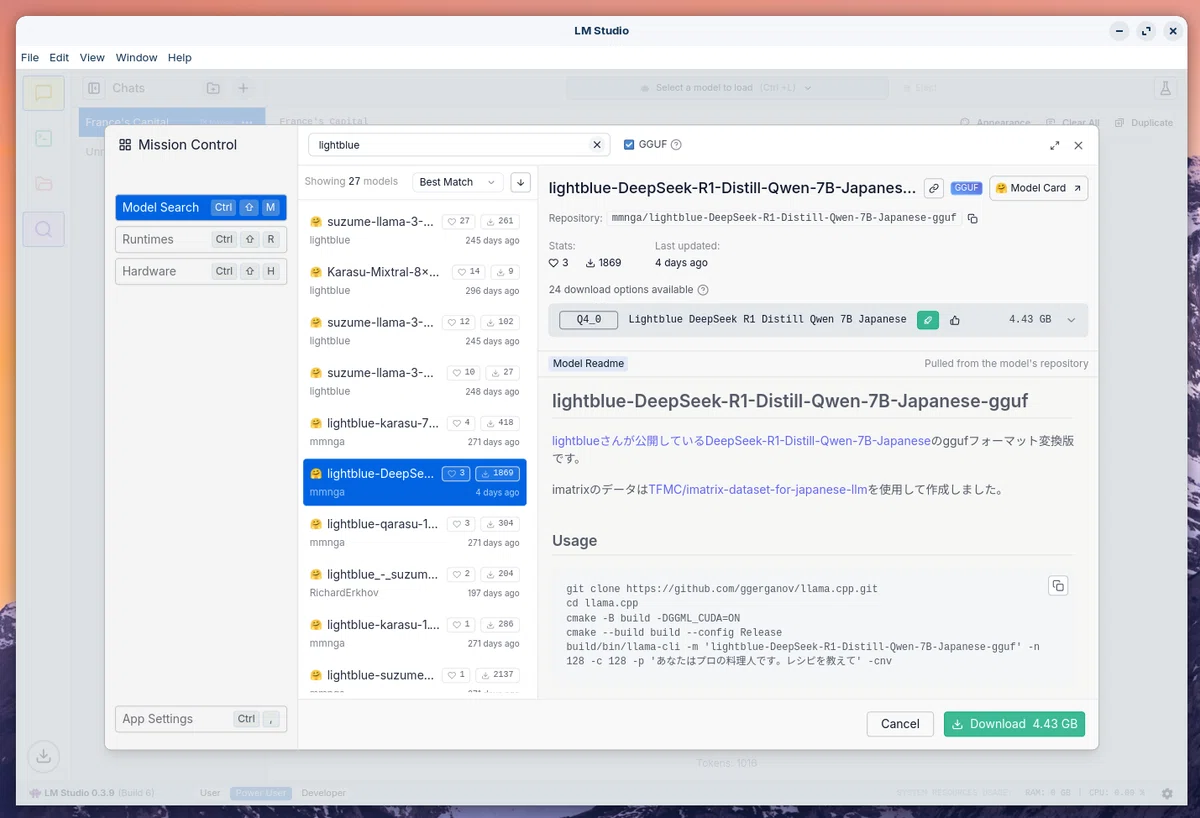Select lightblue-karasu-7 model with 418 downloads
The height and width of the screenshot is (818, 1200).
tap(415, 432)
